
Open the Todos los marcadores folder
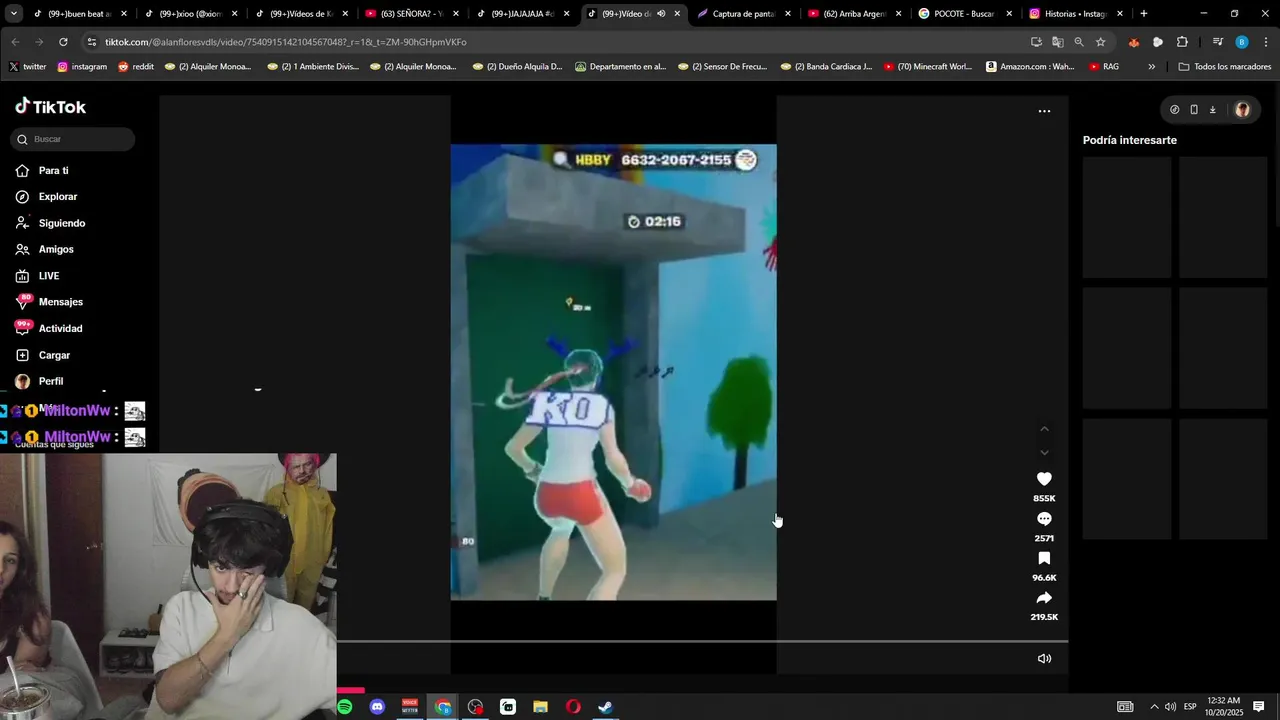1225,67
